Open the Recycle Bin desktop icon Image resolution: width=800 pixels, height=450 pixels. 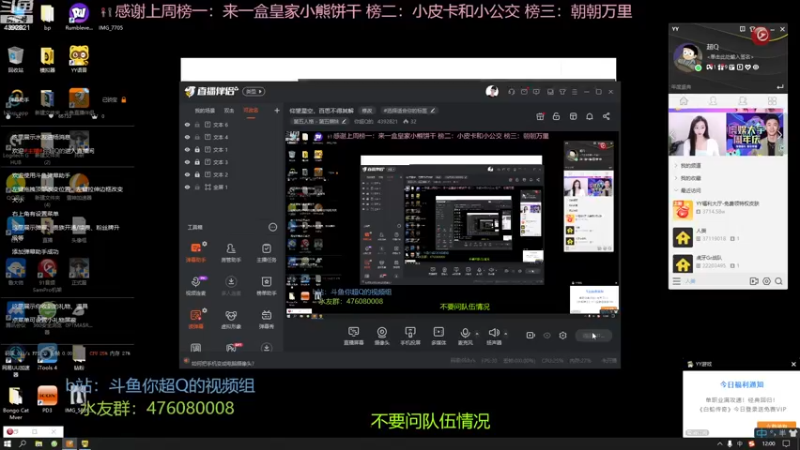(x=15, y=59)
